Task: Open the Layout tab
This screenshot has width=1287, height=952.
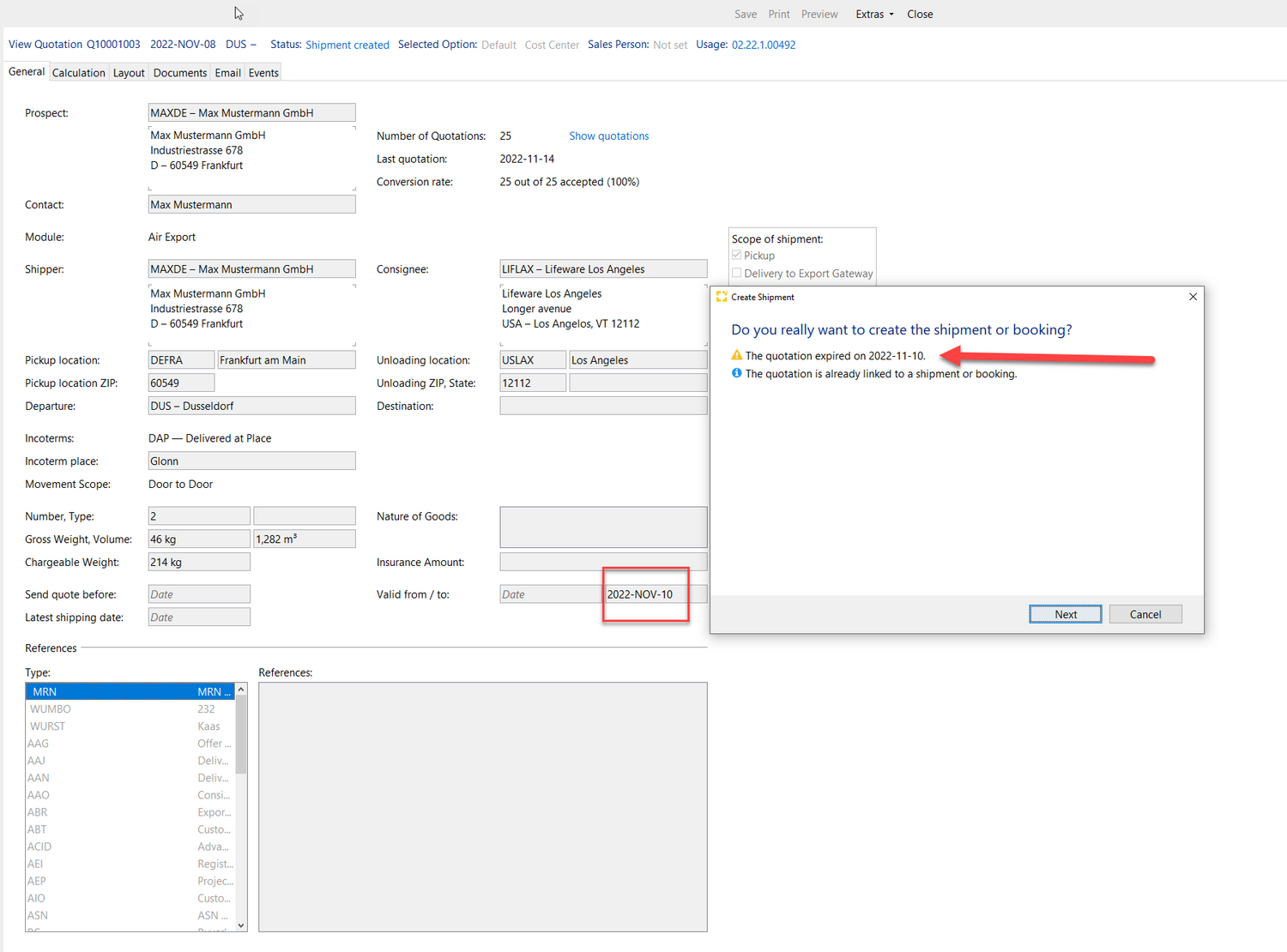Action: [129, 73]
